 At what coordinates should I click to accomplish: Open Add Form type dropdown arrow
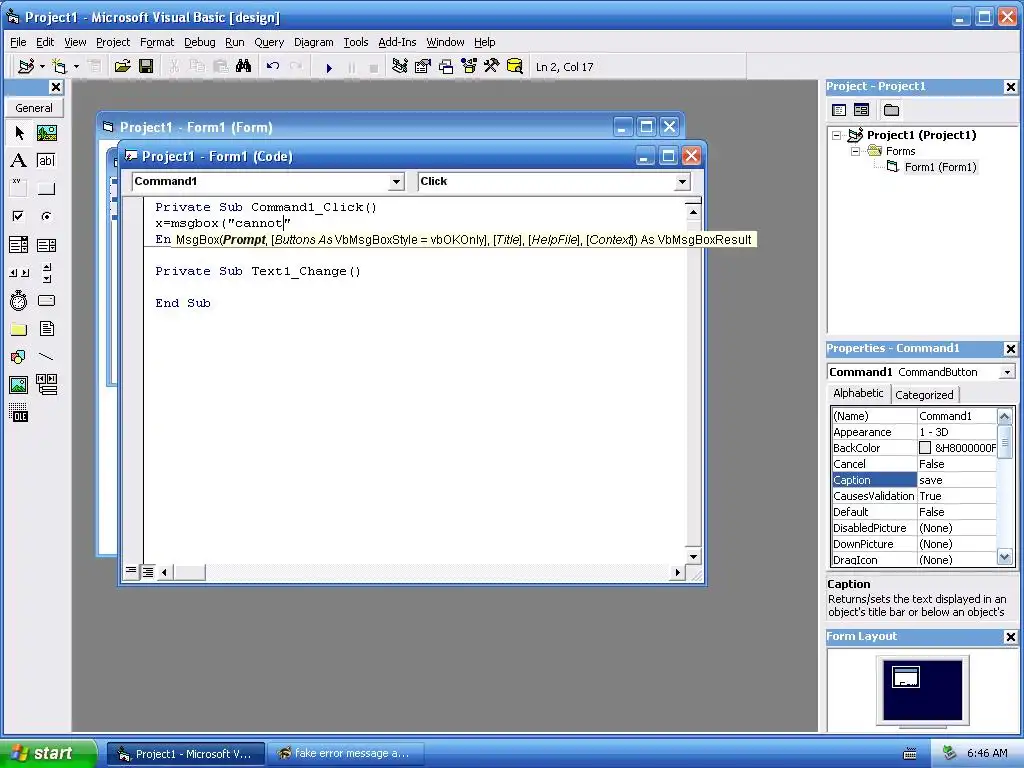[76, 66]
